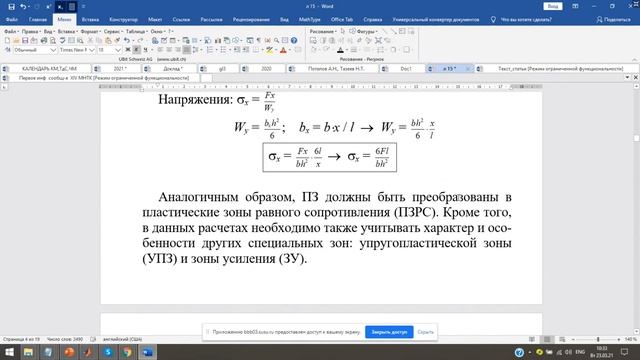Open File Explorer from taskbar
Screen dimensions: 640x360
[28, 352]
